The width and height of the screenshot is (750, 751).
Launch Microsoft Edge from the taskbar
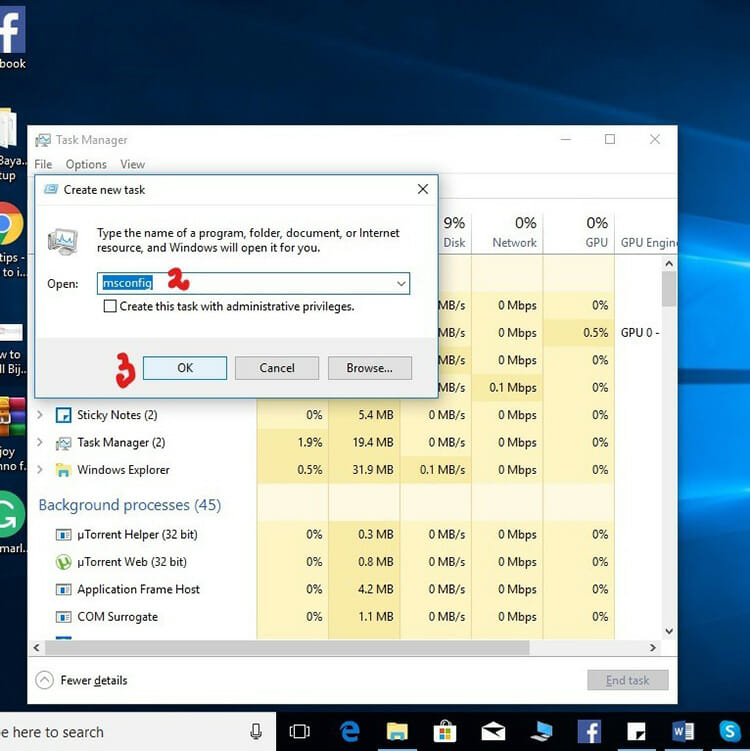coord(350,731)
